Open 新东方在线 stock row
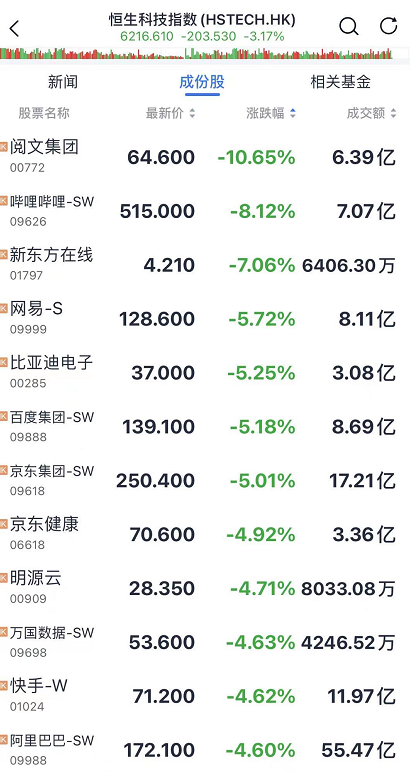Image resolution: width=410 pixels, height=772 pixels. pos(205,265)
